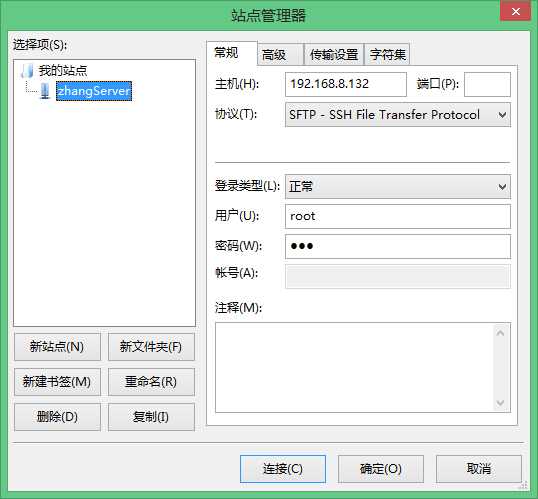Close the 站点管理器 dialog window
The height and width of the screenshot is (499, 538).
[x=515, y=11]
